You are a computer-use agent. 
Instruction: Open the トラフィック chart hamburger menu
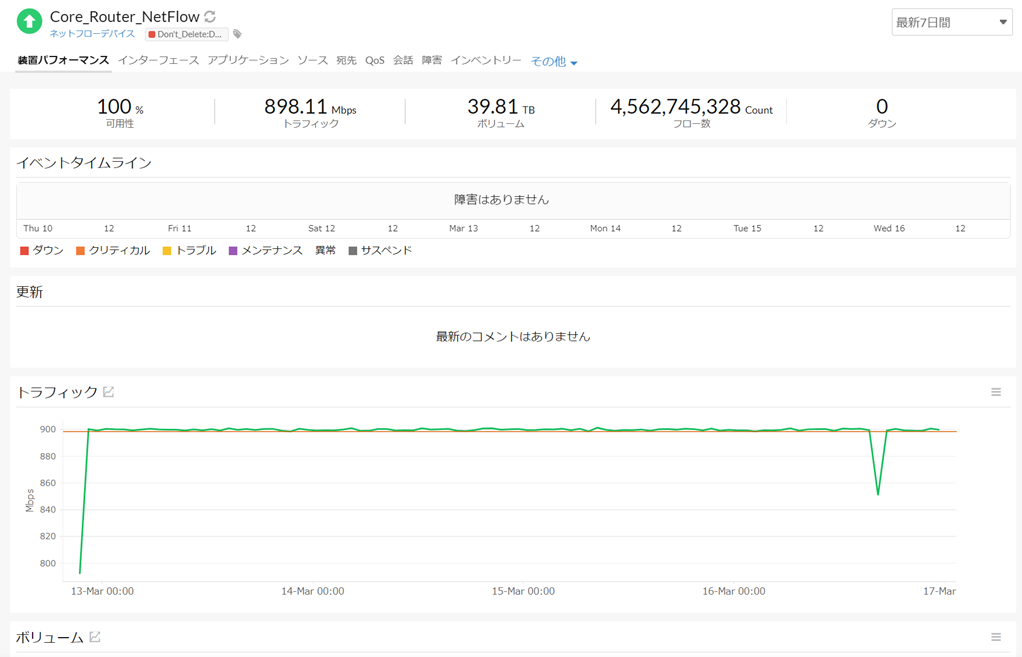(995, 392)
